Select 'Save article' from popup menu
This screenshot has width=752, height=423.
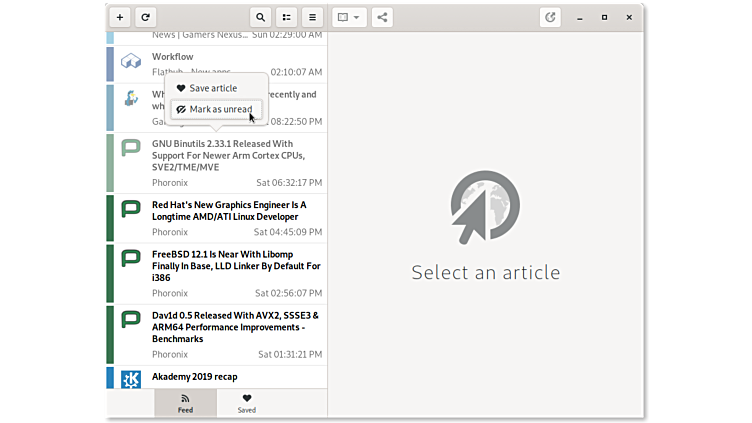pyautogui.click(x=213, y=88)
